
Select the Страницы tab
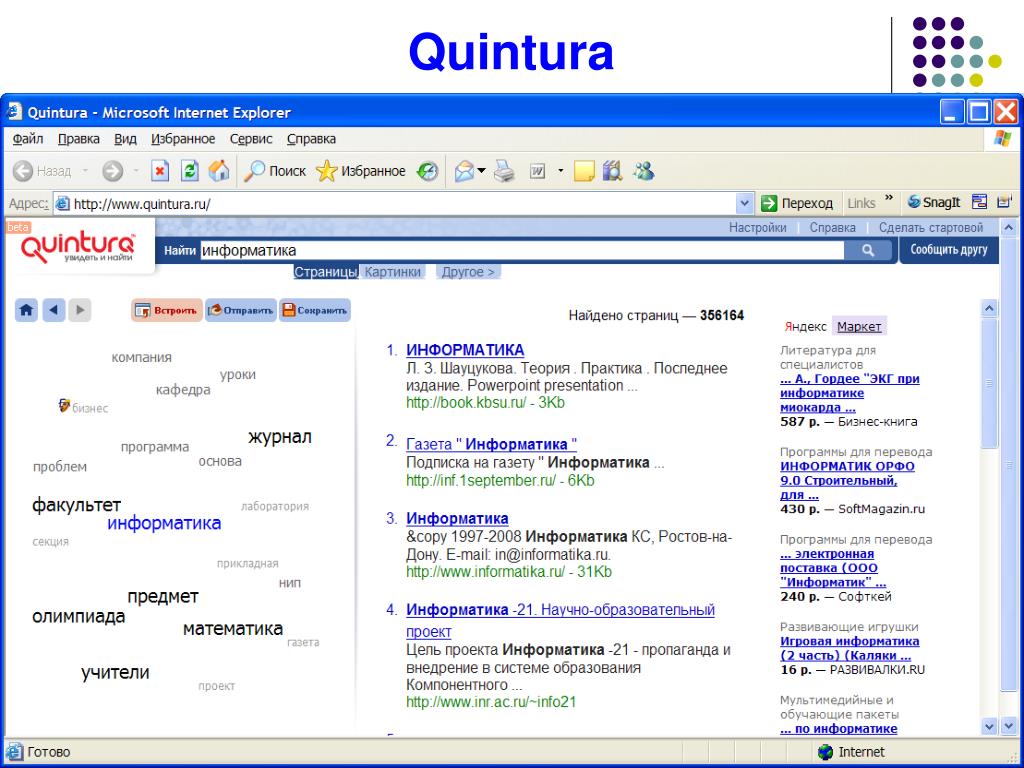point(325,272)
